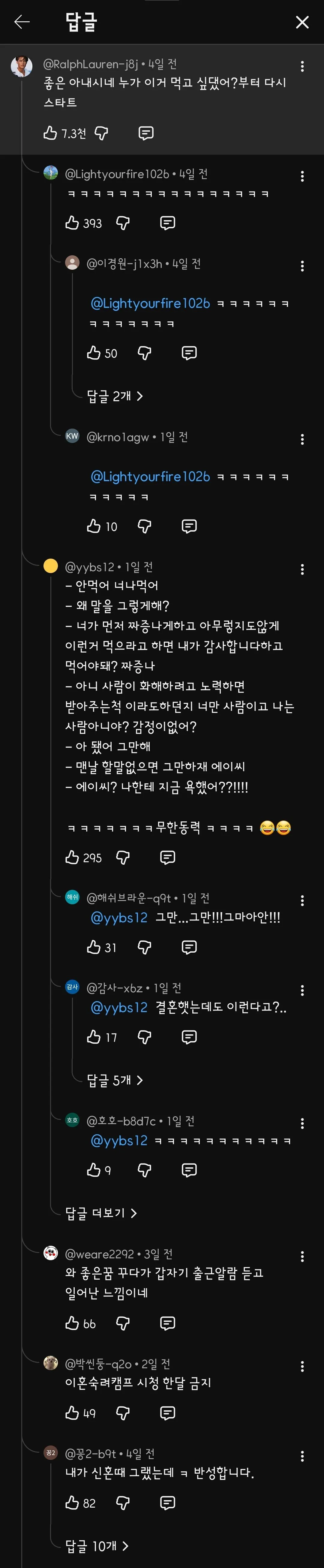Dislike @krno1agw's reply
This screenshot has height=1568, width=324.
145,526
